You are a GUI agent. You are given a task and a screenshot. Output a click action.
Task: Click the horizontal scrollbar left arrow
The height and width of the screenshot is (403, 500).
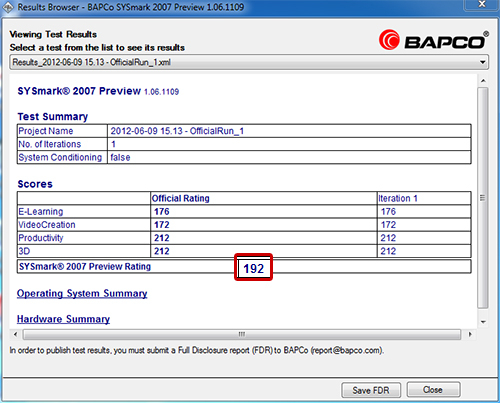pyautogui.click(x=15, y=334)
